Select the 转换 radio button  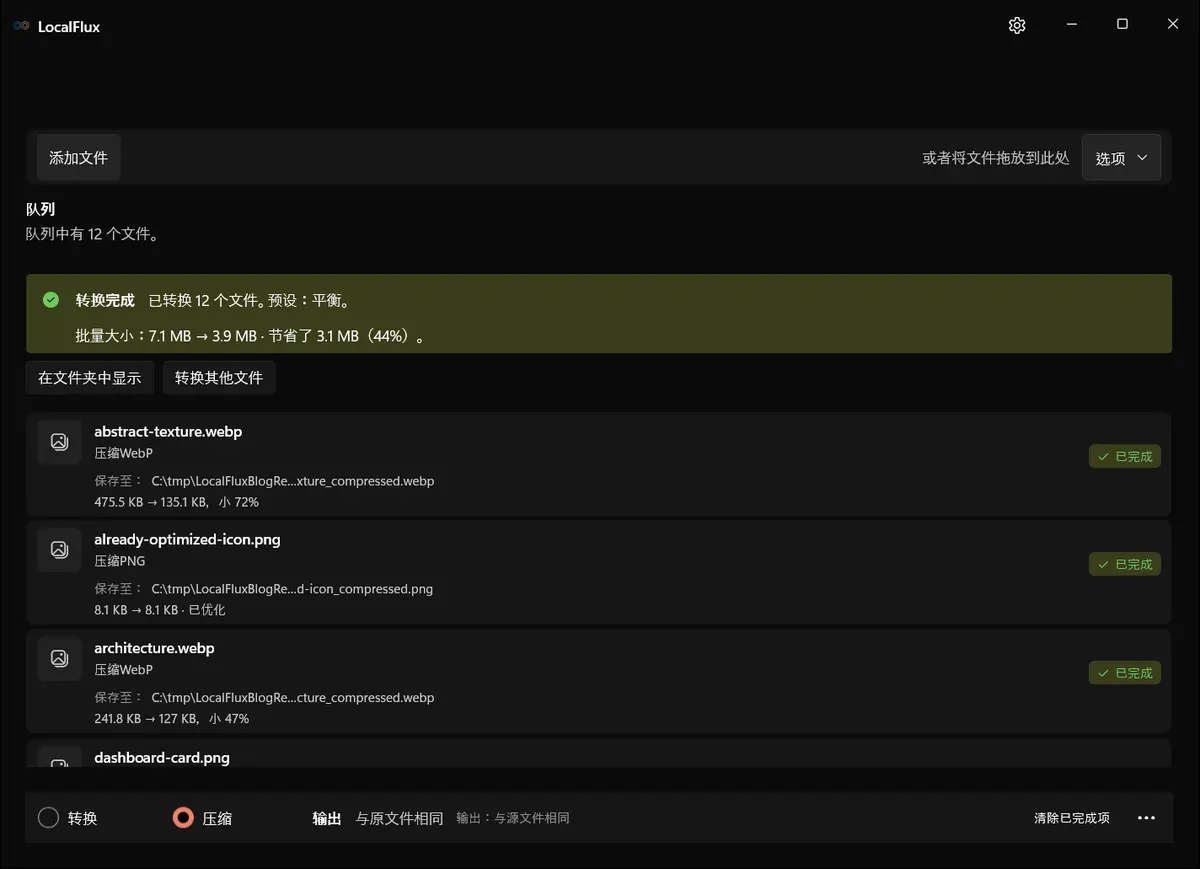pyautogui.click(x=48, y=818)
